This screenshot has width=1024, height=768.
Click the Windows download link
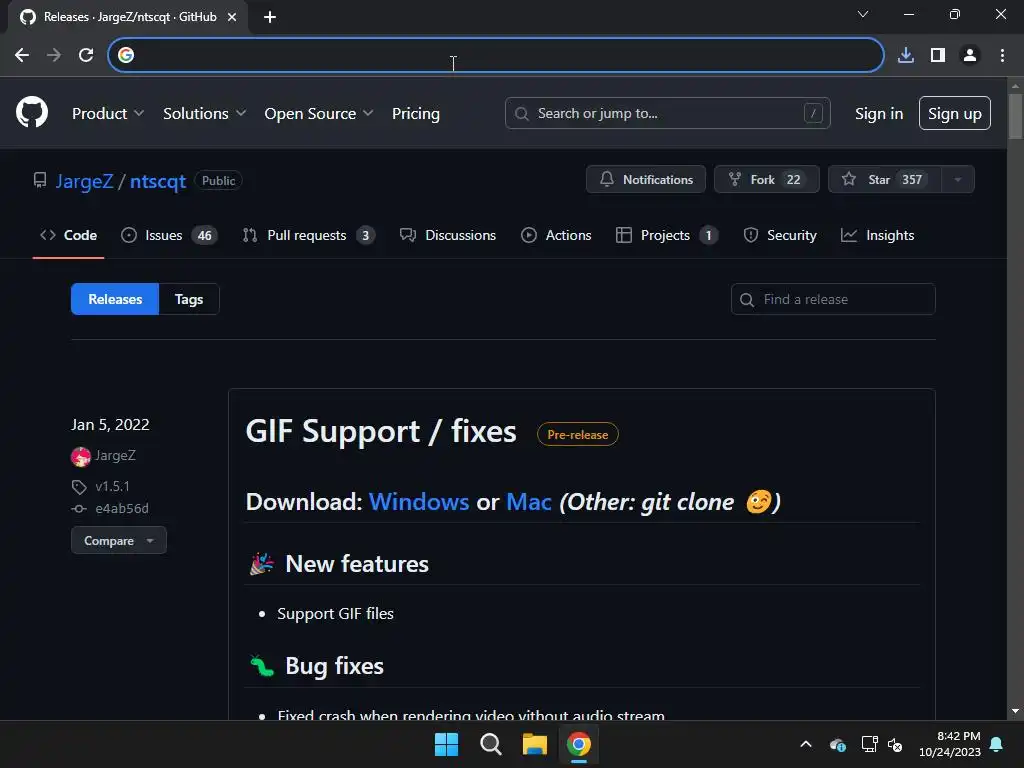[419, 502]
